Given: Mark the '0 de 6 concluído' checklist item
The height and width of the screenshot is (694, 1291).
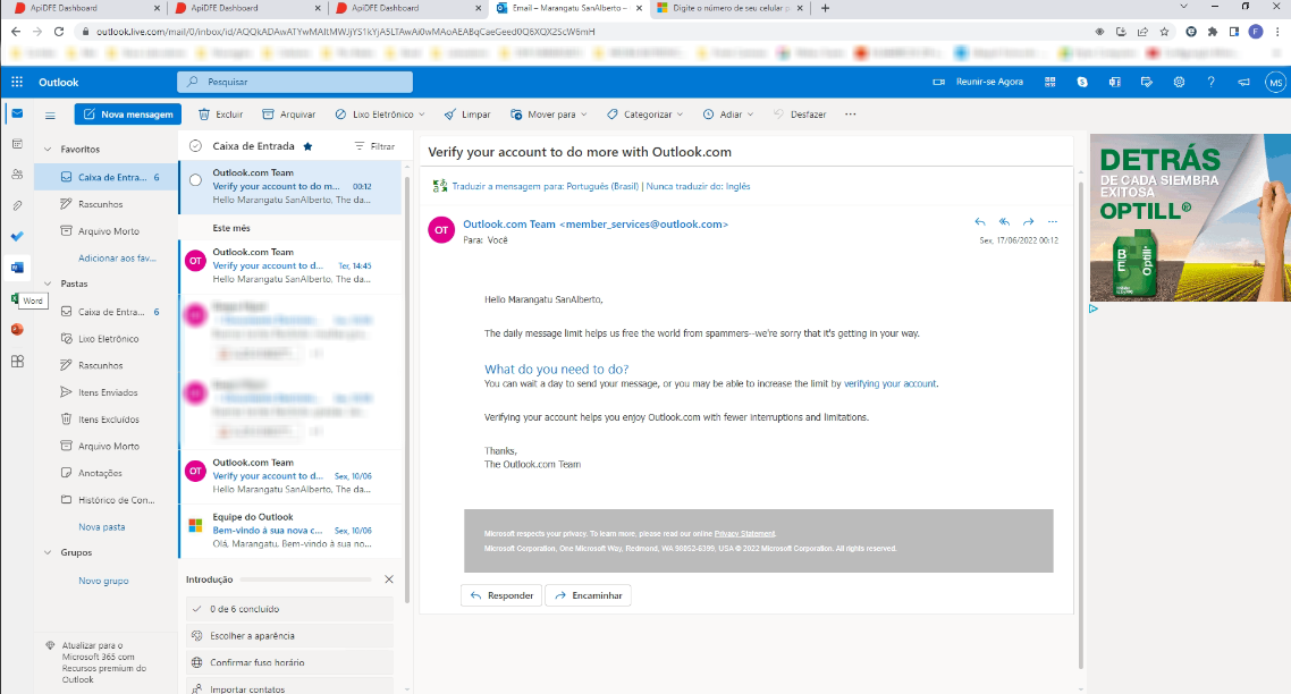Looking at the screenshot, I should (290, 608).
